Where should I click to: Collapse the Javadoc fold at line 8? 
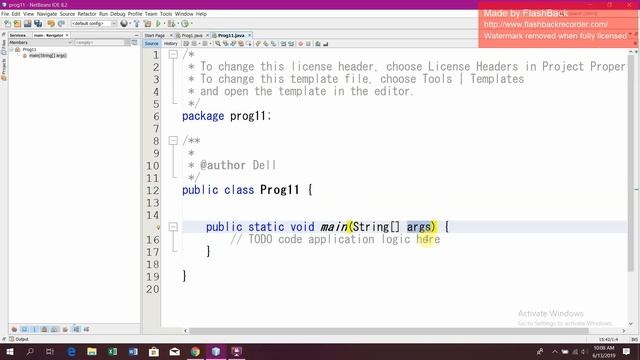pyautogui.click(x=173, y=140)
